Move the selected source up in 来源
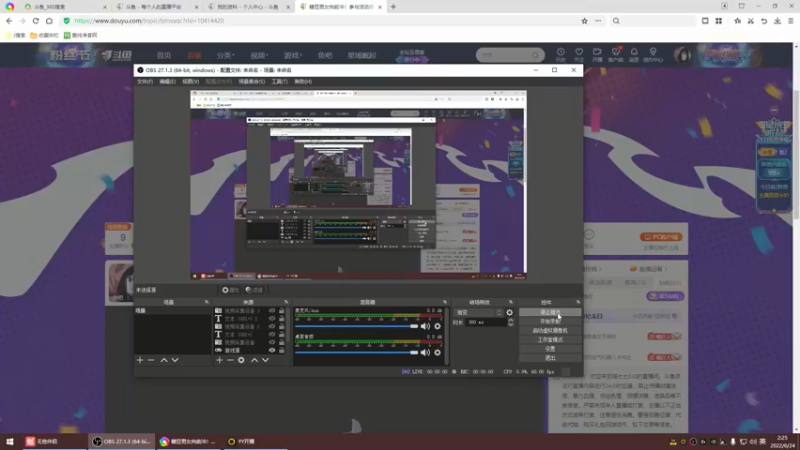Image resolution: width=800 pixels, height=450 pixels. point(255,360)
